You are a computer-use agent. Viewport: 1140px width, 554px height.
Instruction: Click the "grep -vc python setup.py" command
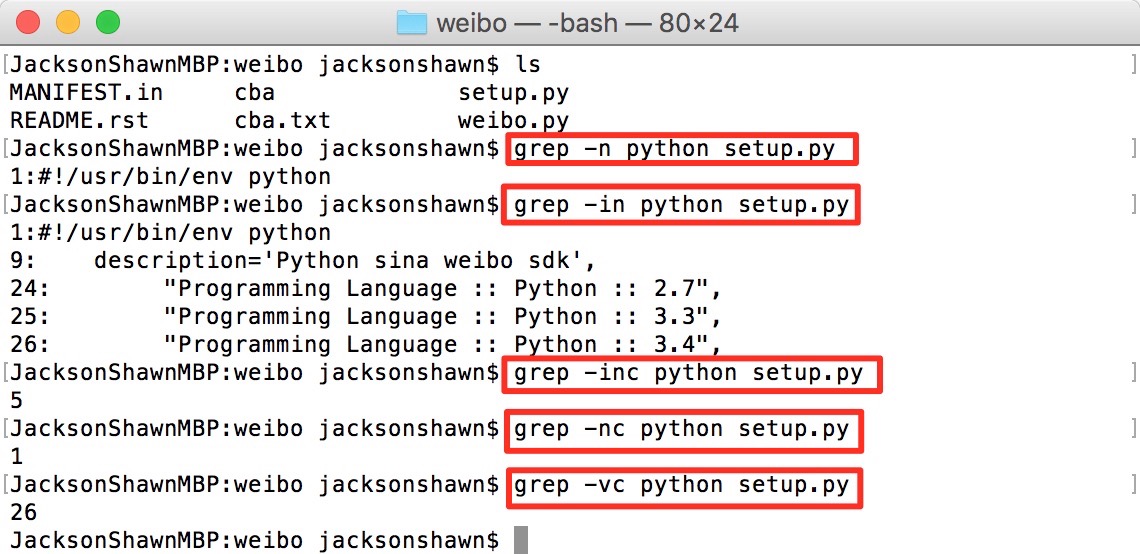coord(681,486)
